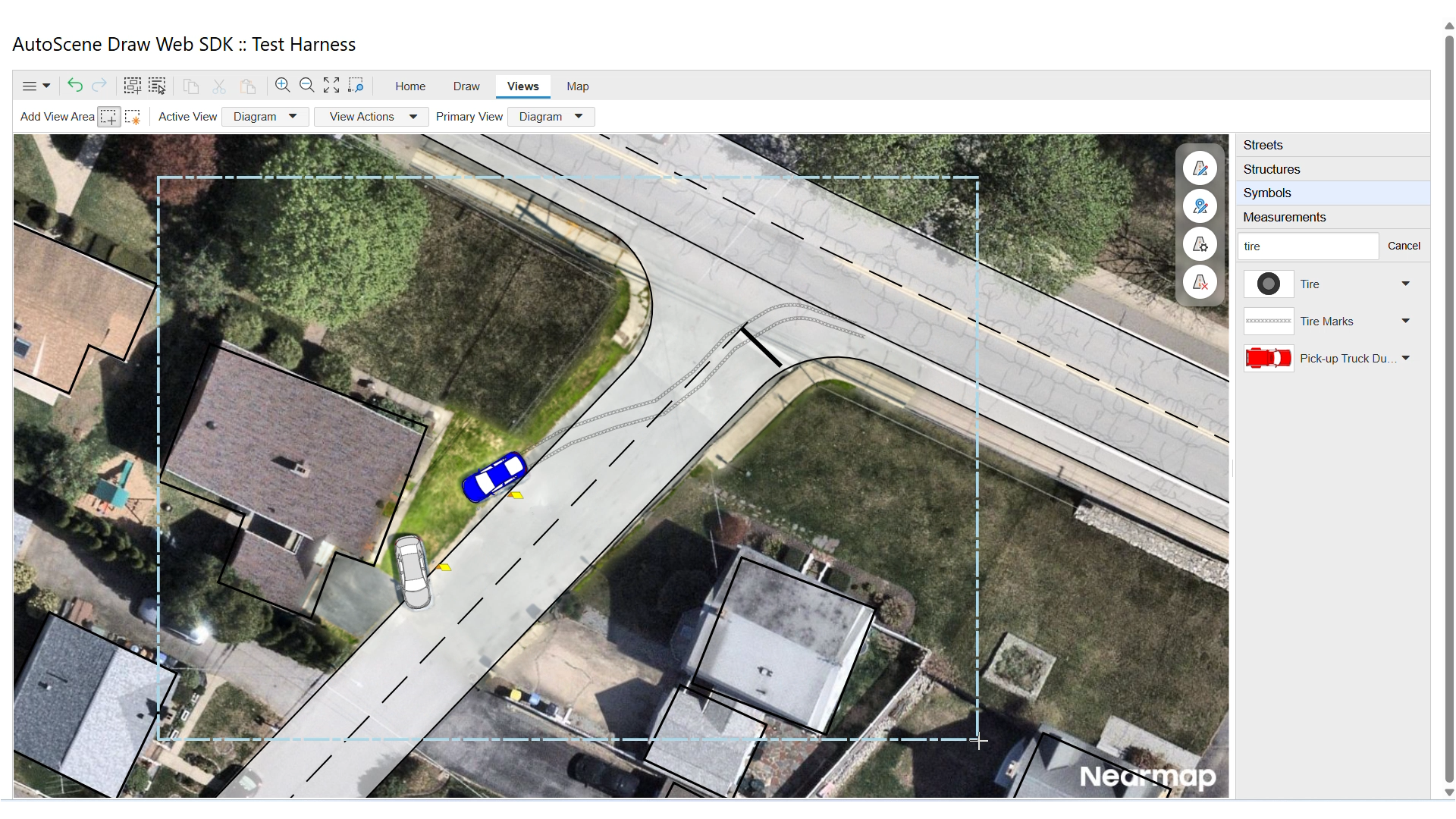Viewport: 1456px width, 819px height.
Task: Click the Zoom Out magnifier icon
Action: (x=307, y=86)
